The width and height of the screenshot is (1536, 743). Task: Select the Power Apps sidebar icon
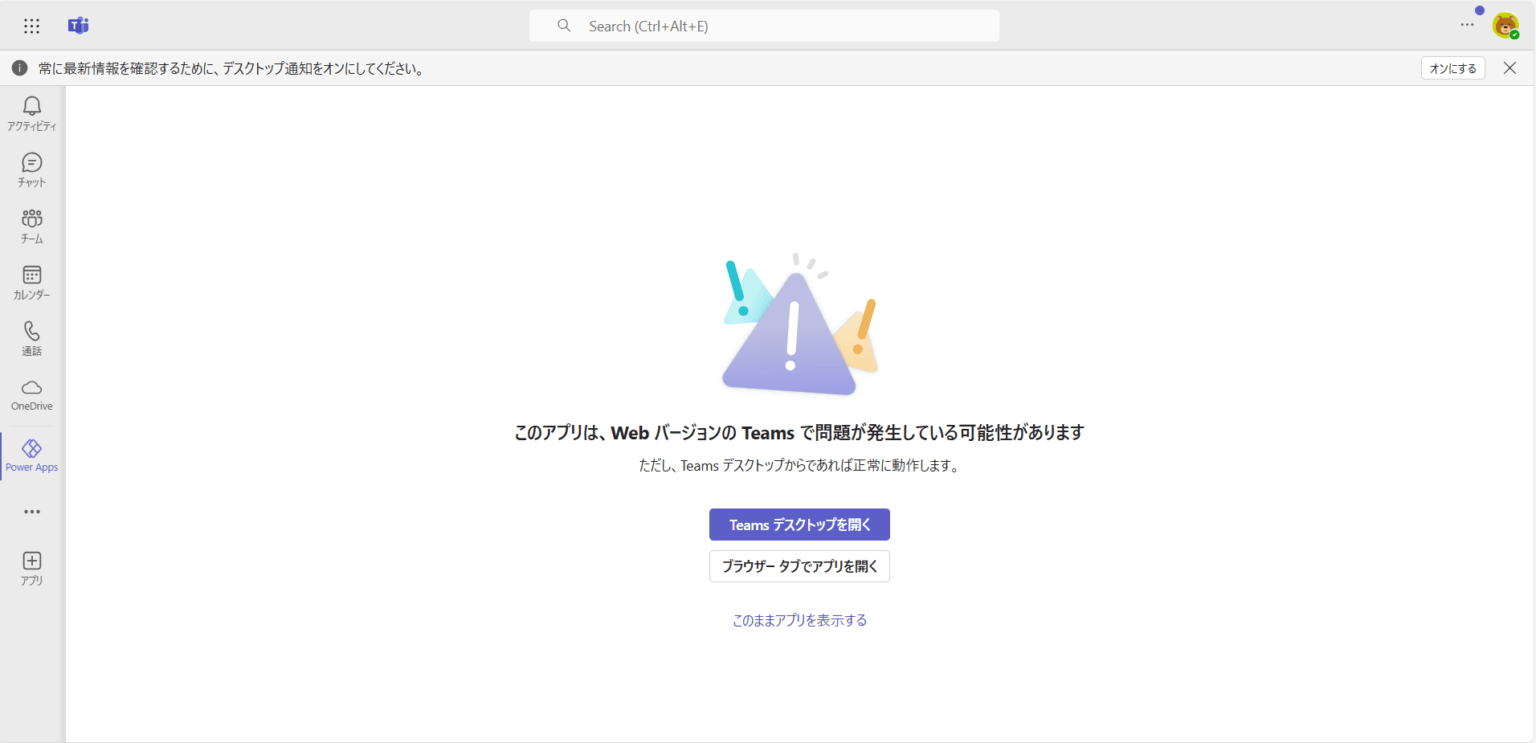pyautogui.click(x=32, y=449)
